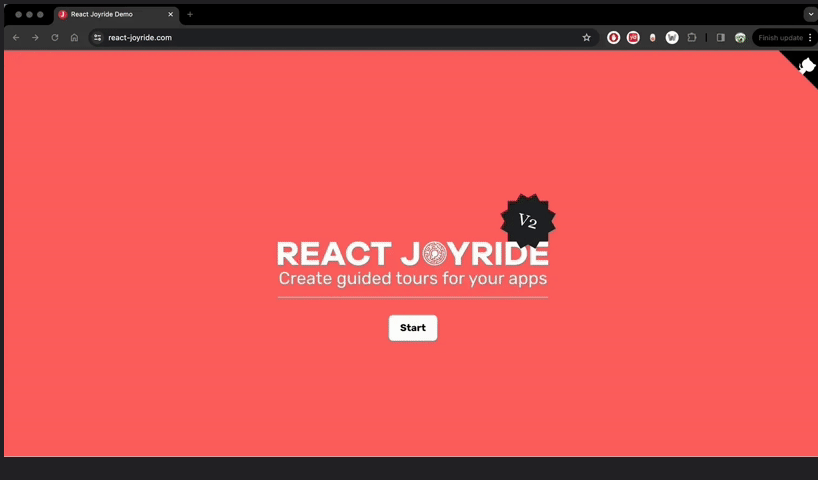818x480 pixels.
Task: Click the Finish update button
Action: (780, 38)
